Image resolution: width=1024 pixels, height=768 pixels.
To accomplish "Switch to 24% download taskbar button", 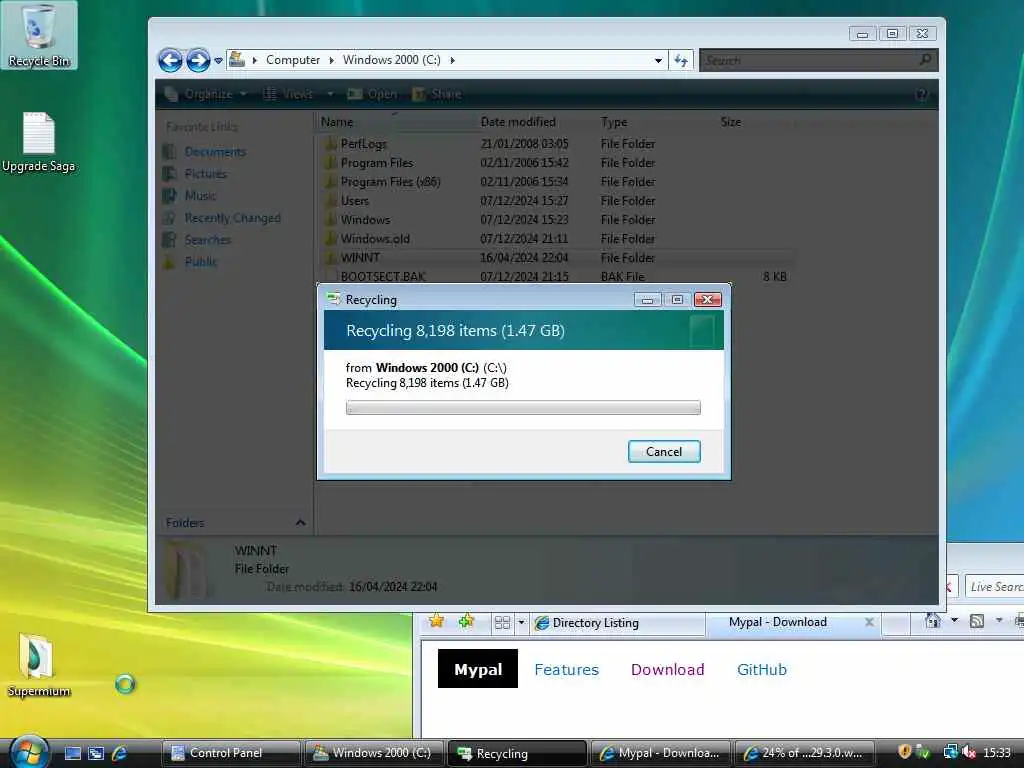I will (x=804, y=753).
